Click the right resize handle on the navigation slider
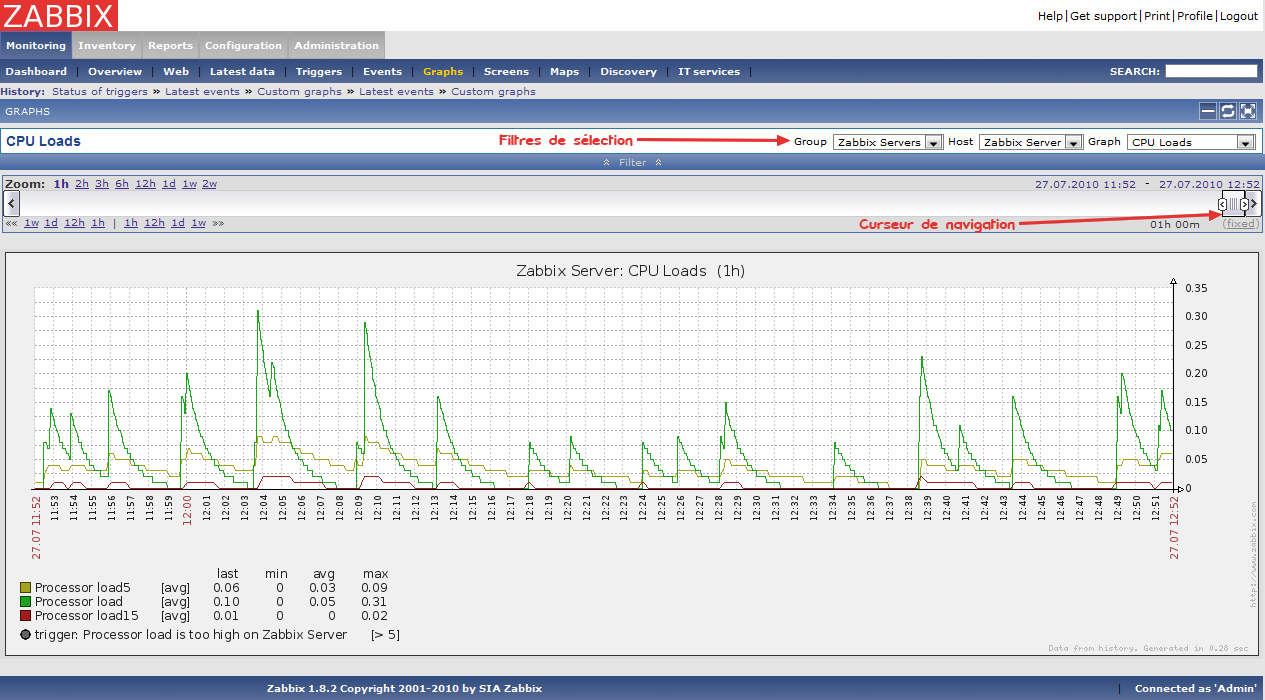 click(x=1244, y=205)
